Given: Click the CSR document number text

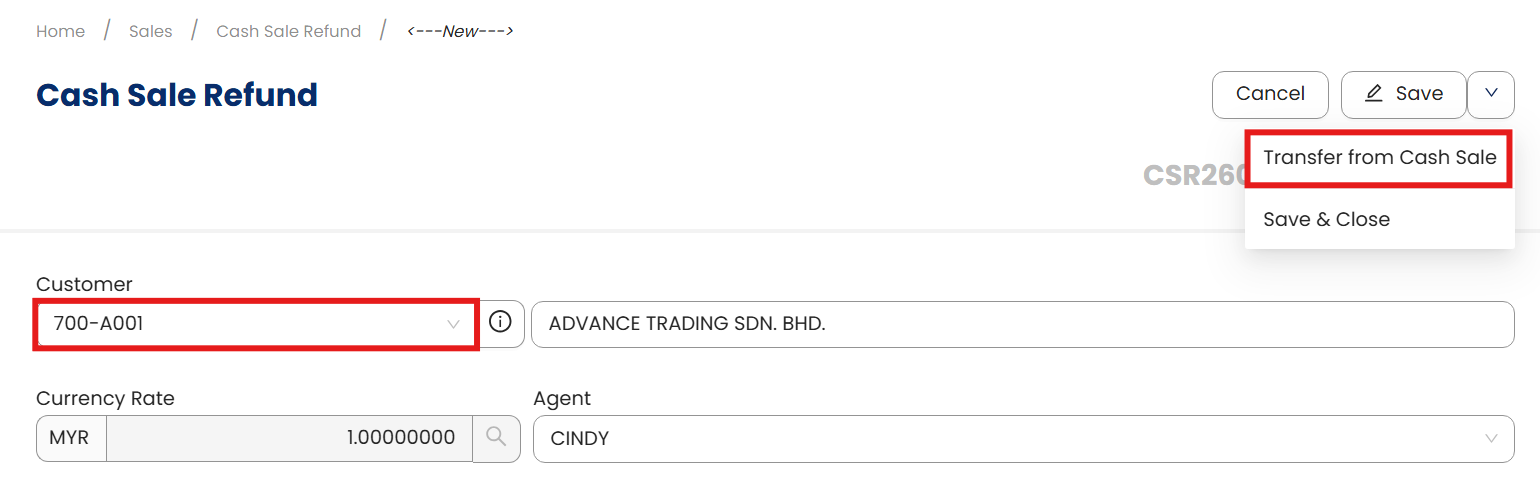Looking at the screenshot, I should (x=1194, y=175).
